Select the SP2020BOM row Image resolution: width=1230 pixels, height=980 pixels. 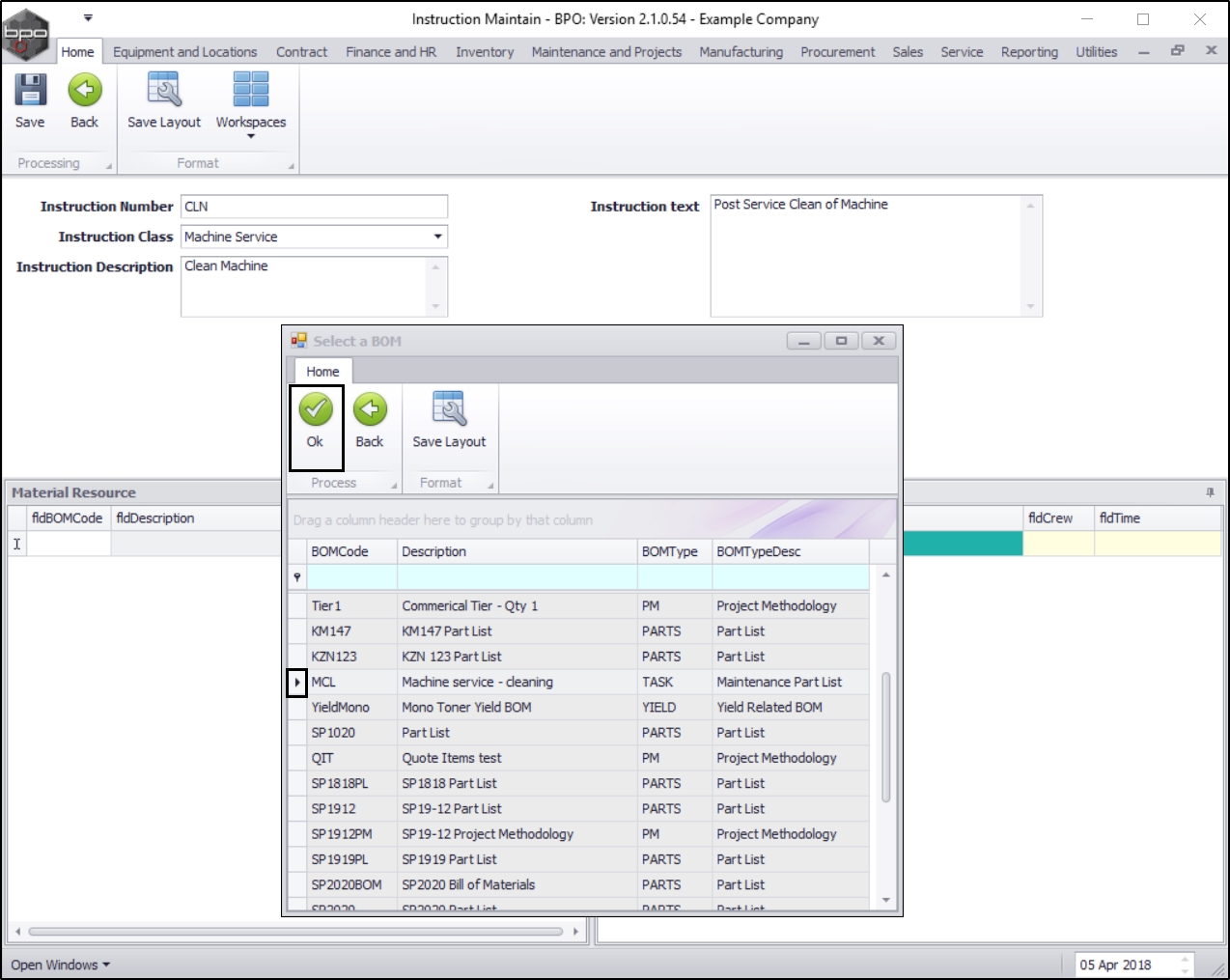(578, 885)
